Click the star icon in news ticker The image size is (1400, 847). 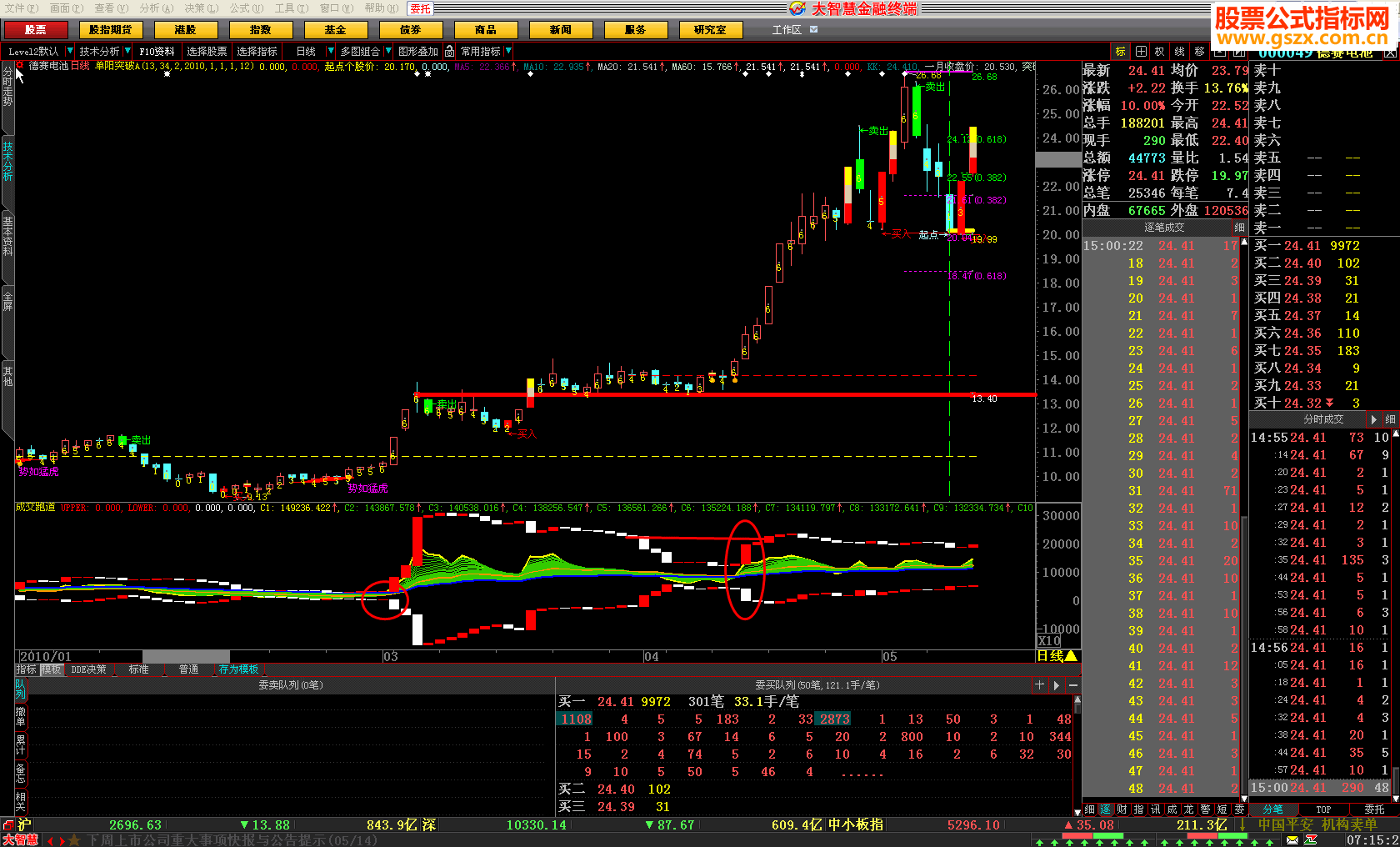pyautogui.click(x=74, y=839)
